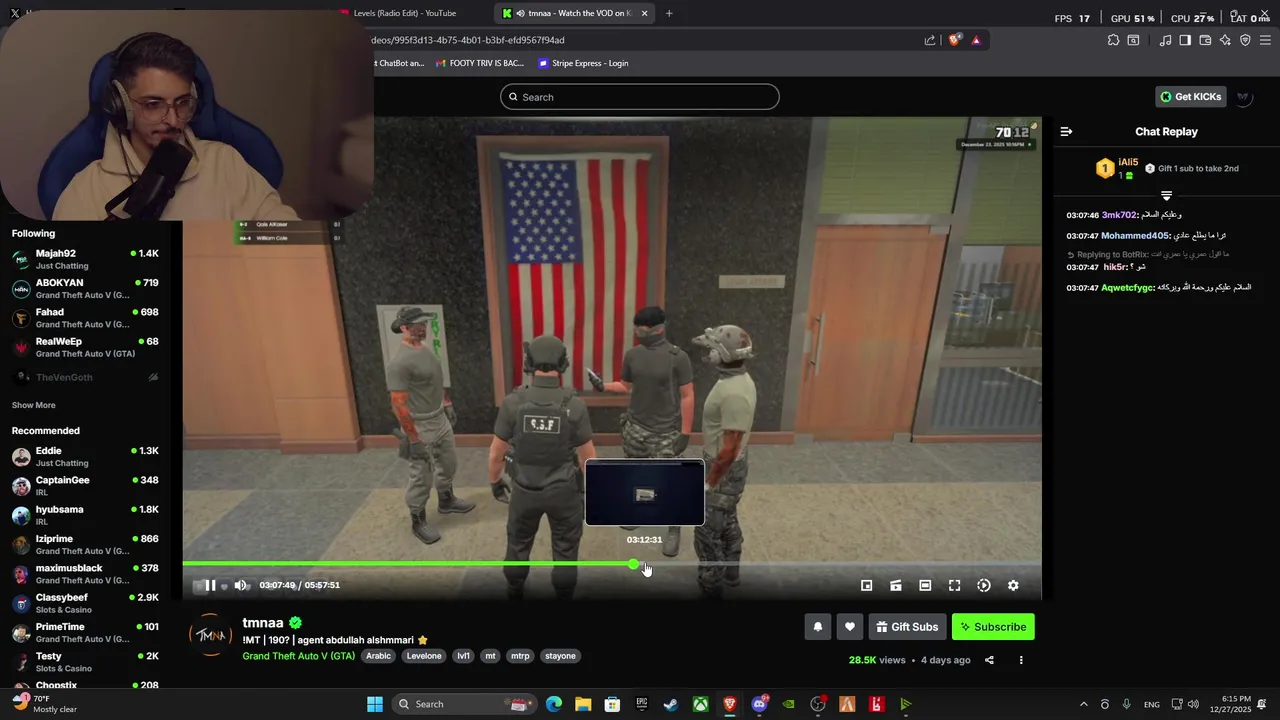
Task: Open the media playlist music-note icon
Action: [1165, 40]
